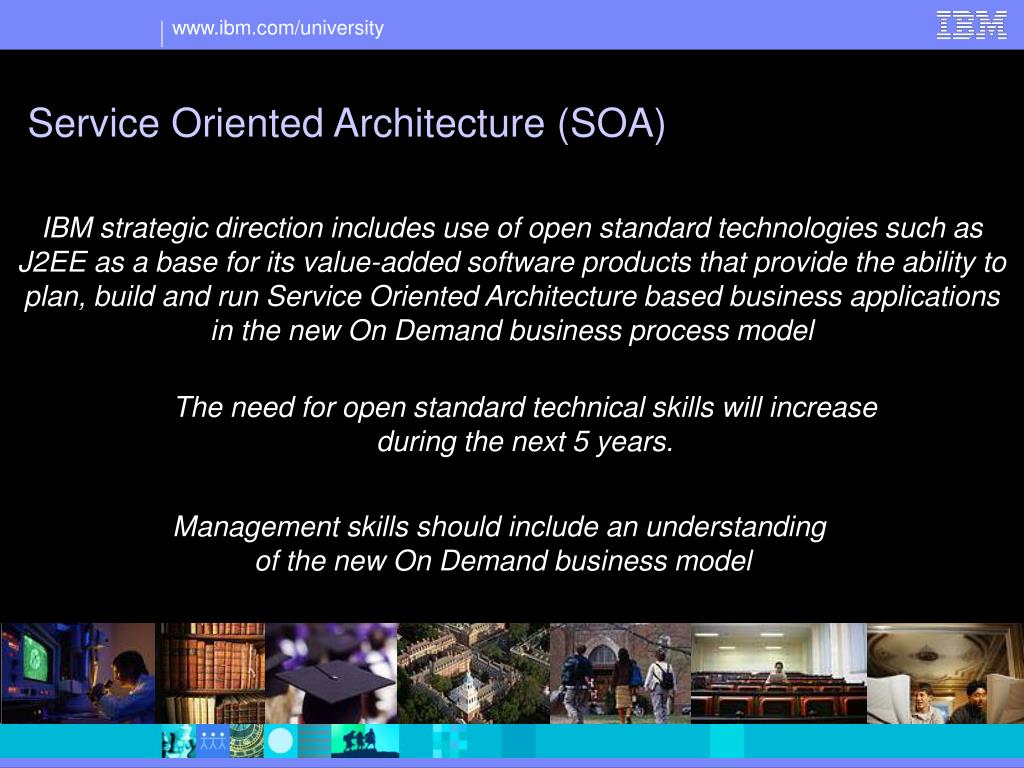
Task: Click the three people figures icon in footer
Action: [x=213, y=741]
